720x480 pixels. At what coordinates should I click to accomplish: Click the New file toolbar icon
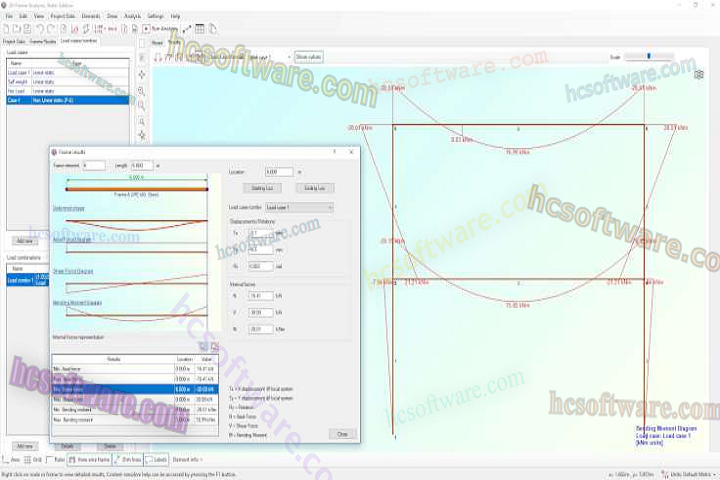(6, 29)
